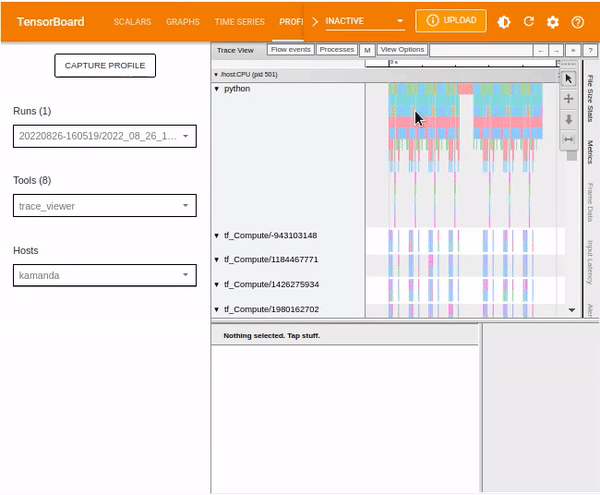Collapse tf_Compute/1980162702 row
Screen dimensions: 600x495
pyautogui.click(x=217, y=309)
